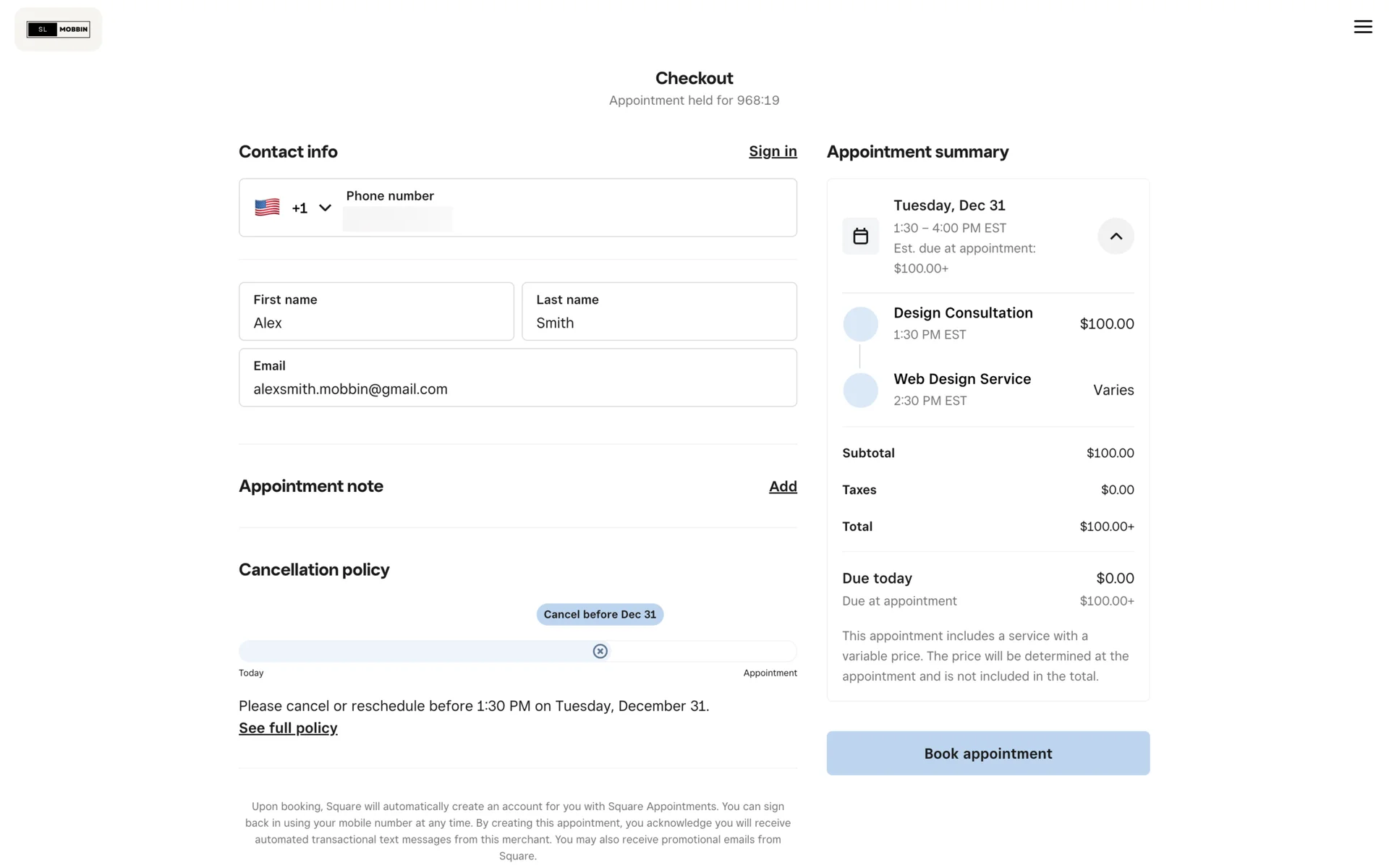The width and height of the screenshot is (1389, 868).
Task: Click the Web Design Service circle
Action: [x=860, y=390]
